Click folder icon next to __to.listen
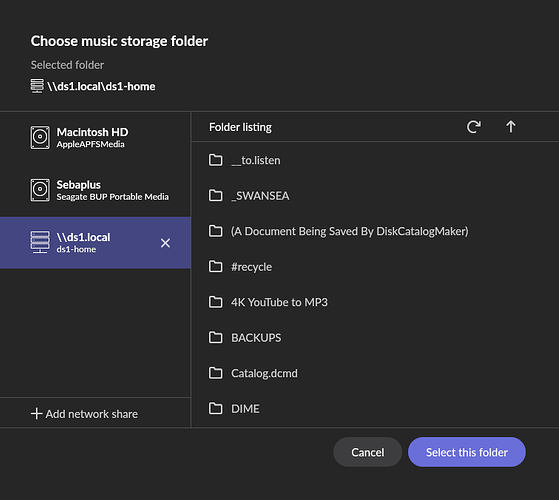This screenshot has width=559, height=500. [x=215, y=160]
